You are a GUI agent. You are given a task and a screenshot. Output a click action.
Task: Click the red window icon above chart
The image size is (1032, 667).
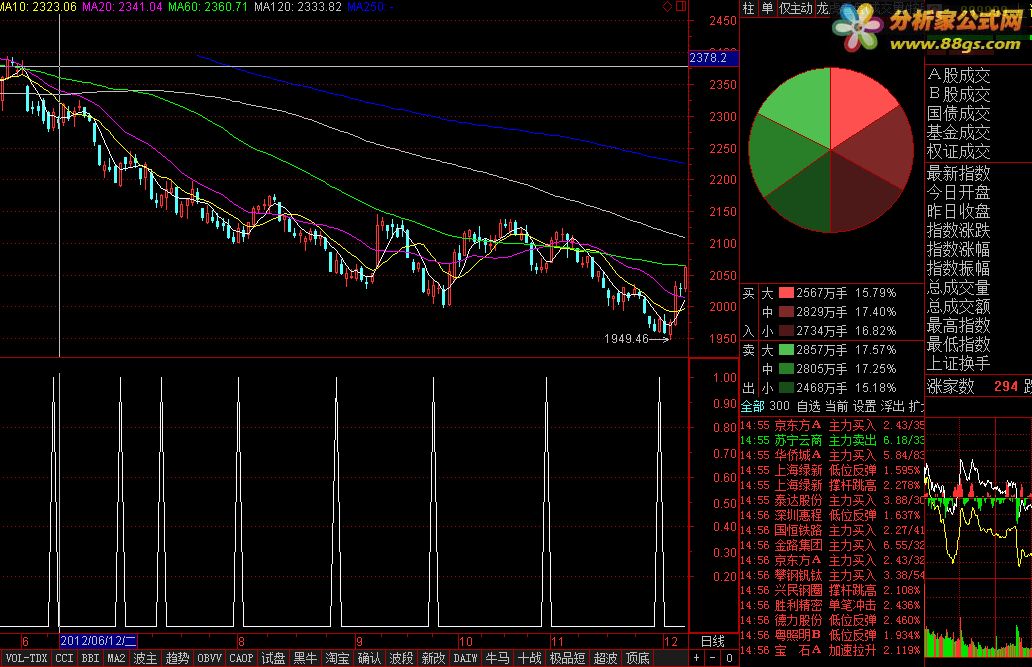click(x=681, y=6)
